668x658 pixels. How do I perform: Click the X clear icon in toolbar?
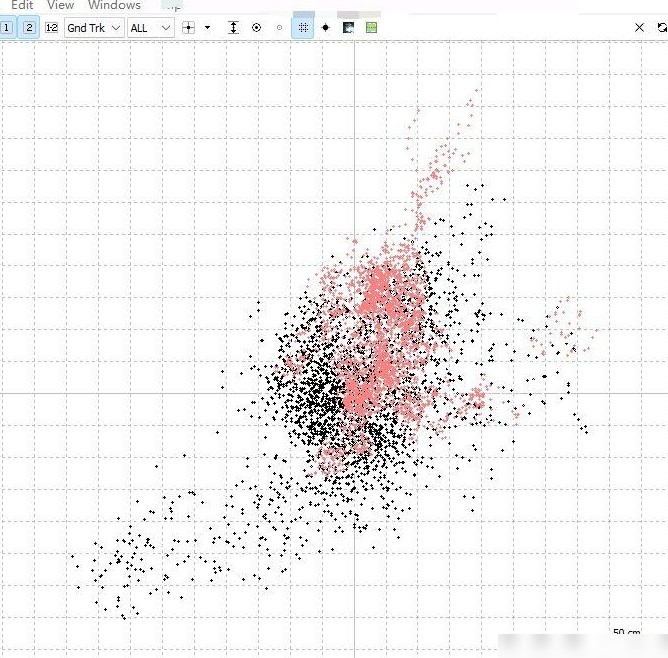[x=639, y=28]
